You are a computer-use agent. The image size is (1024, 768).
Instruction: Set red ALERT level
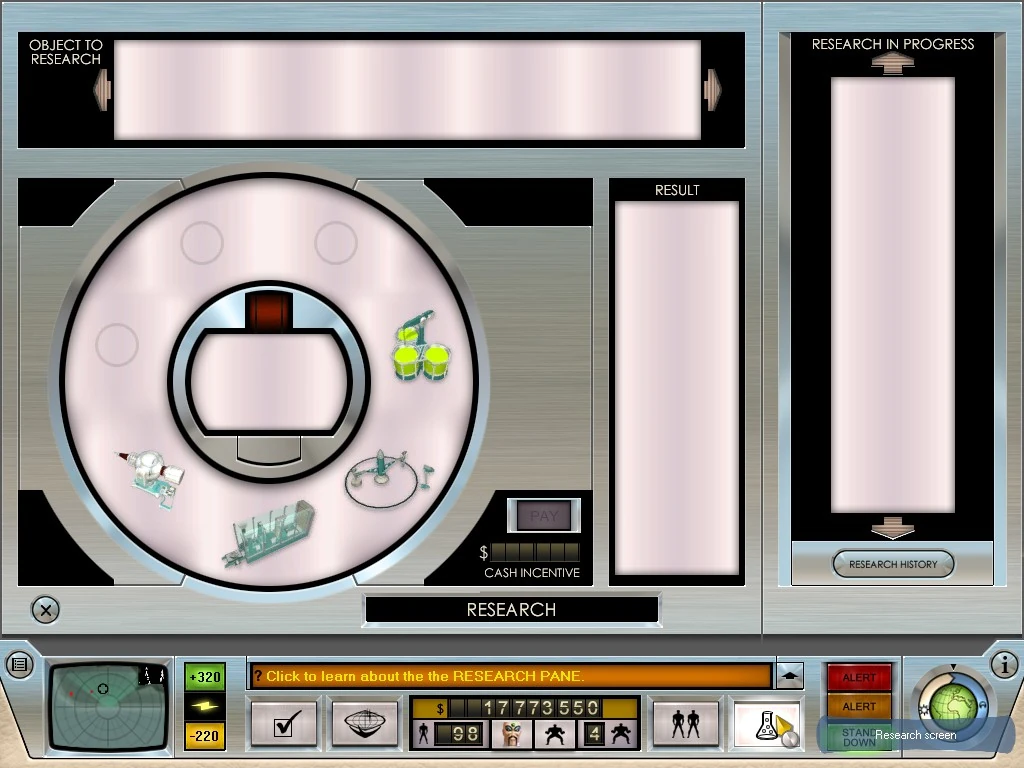[x=859, y=678]
